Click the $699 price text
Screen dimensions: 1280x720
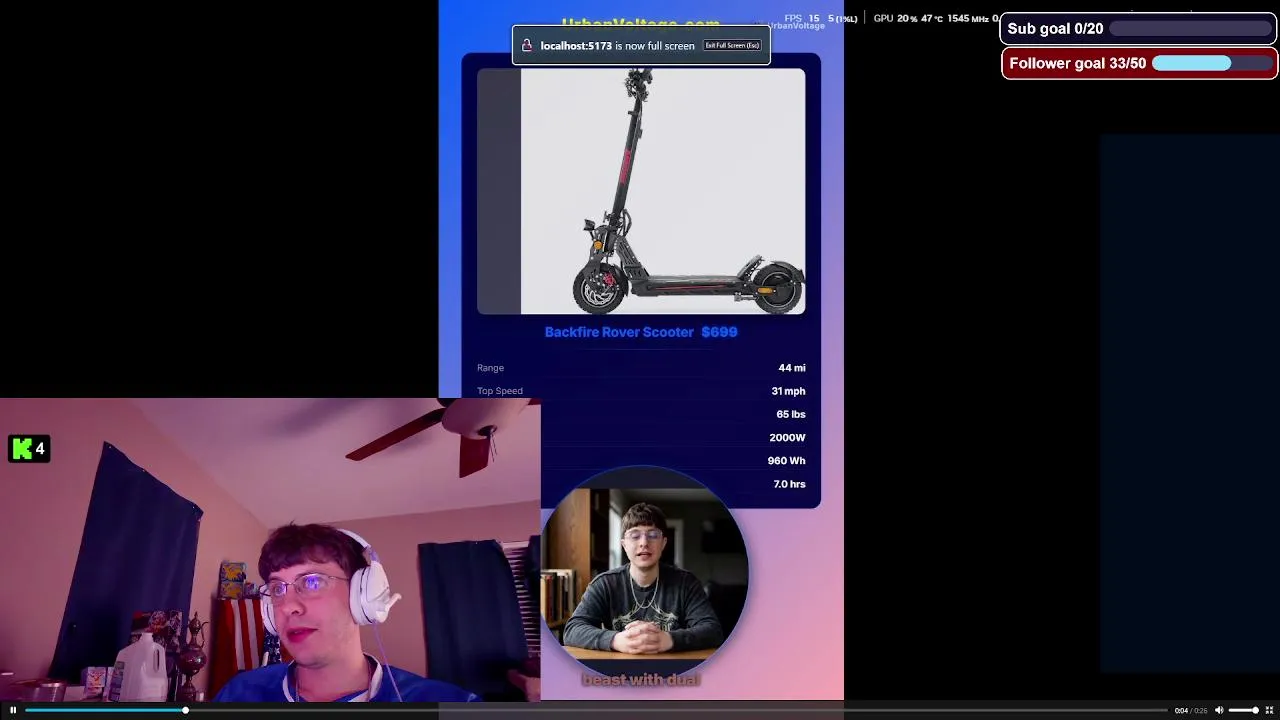pos(719,332)
